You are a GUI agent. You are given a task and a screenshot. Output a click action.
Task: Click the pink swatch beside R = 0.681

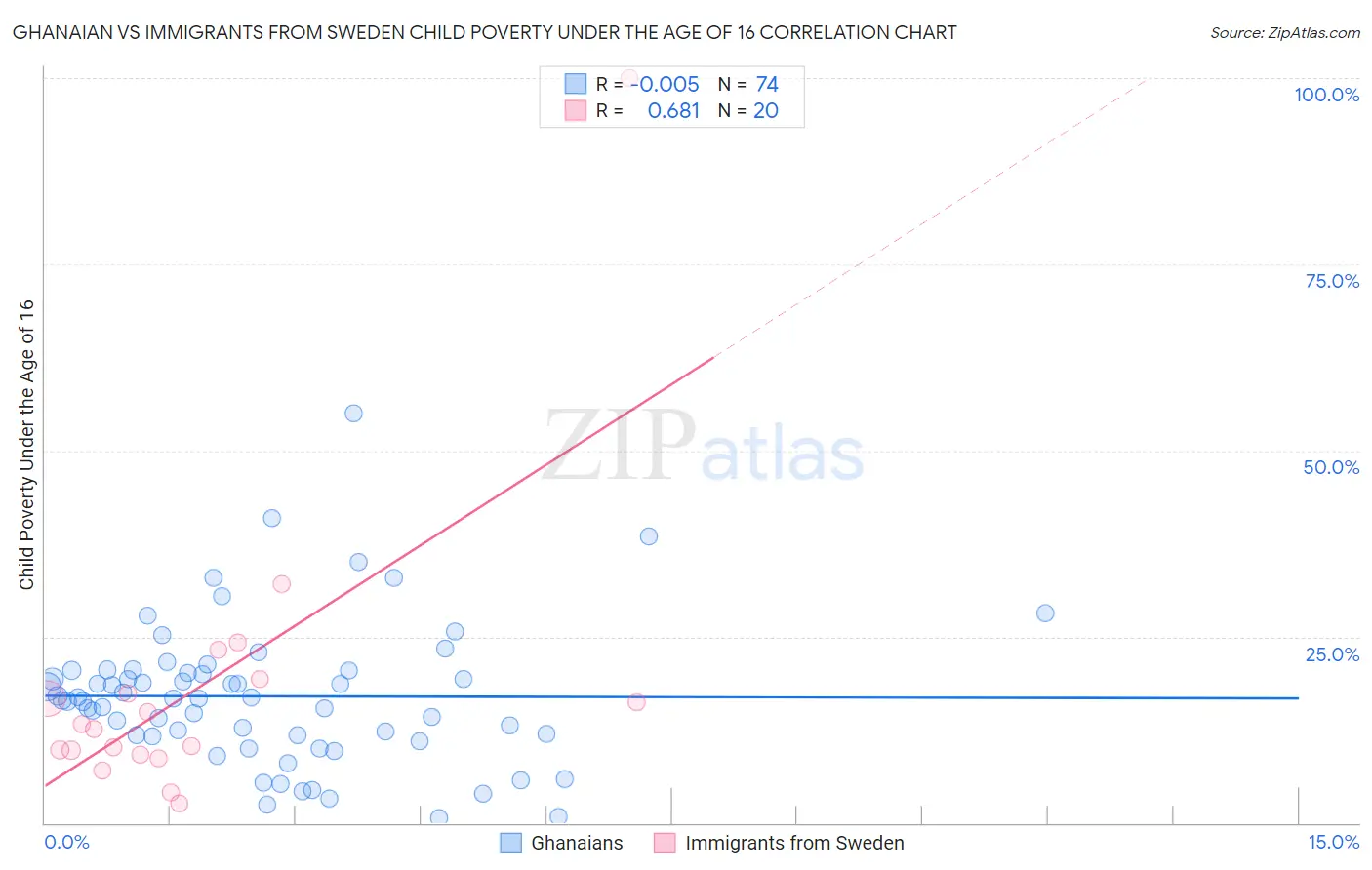(576, 110)
